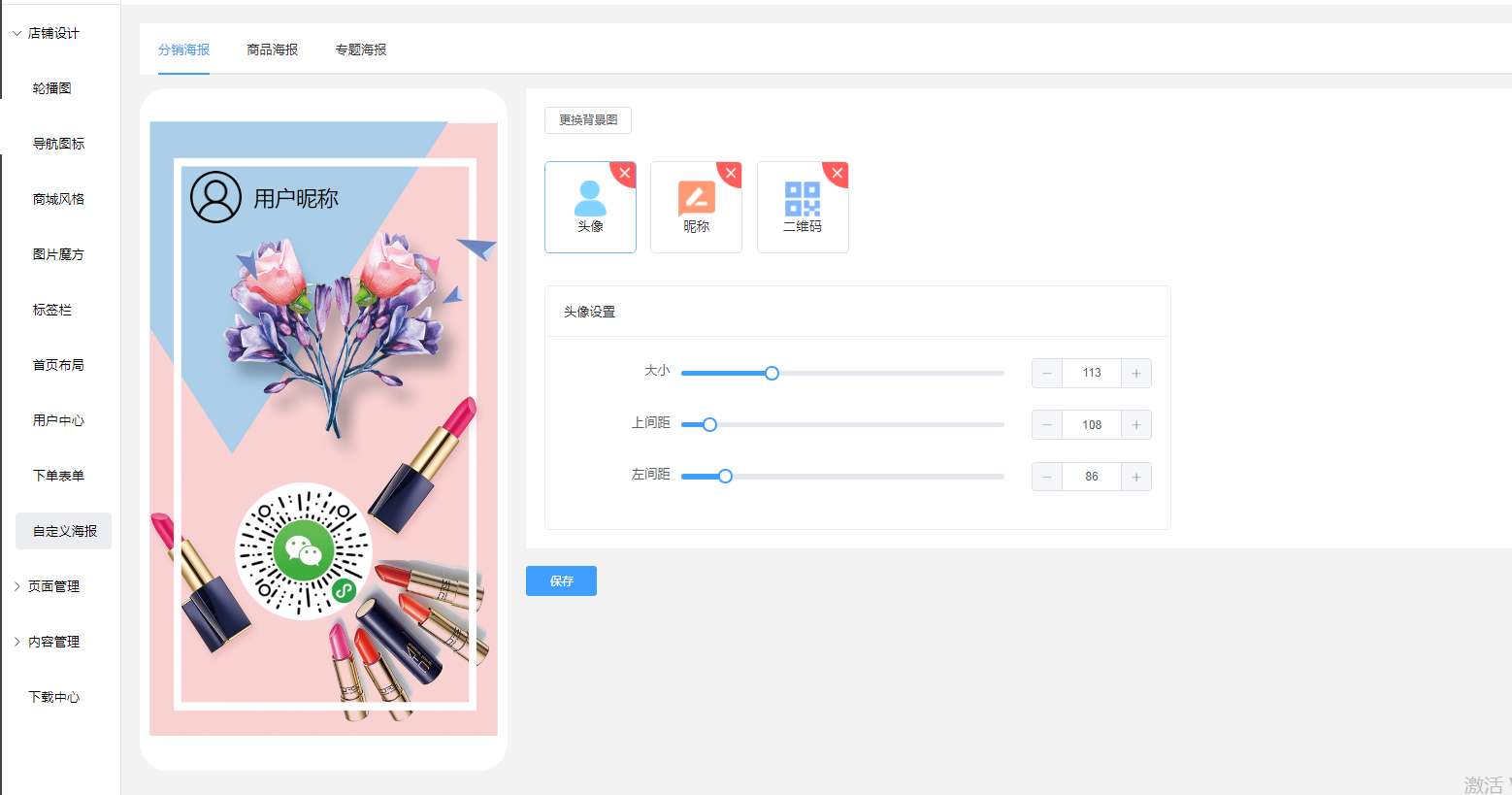Click the 头像设置 panel heading

pos(590,312)
